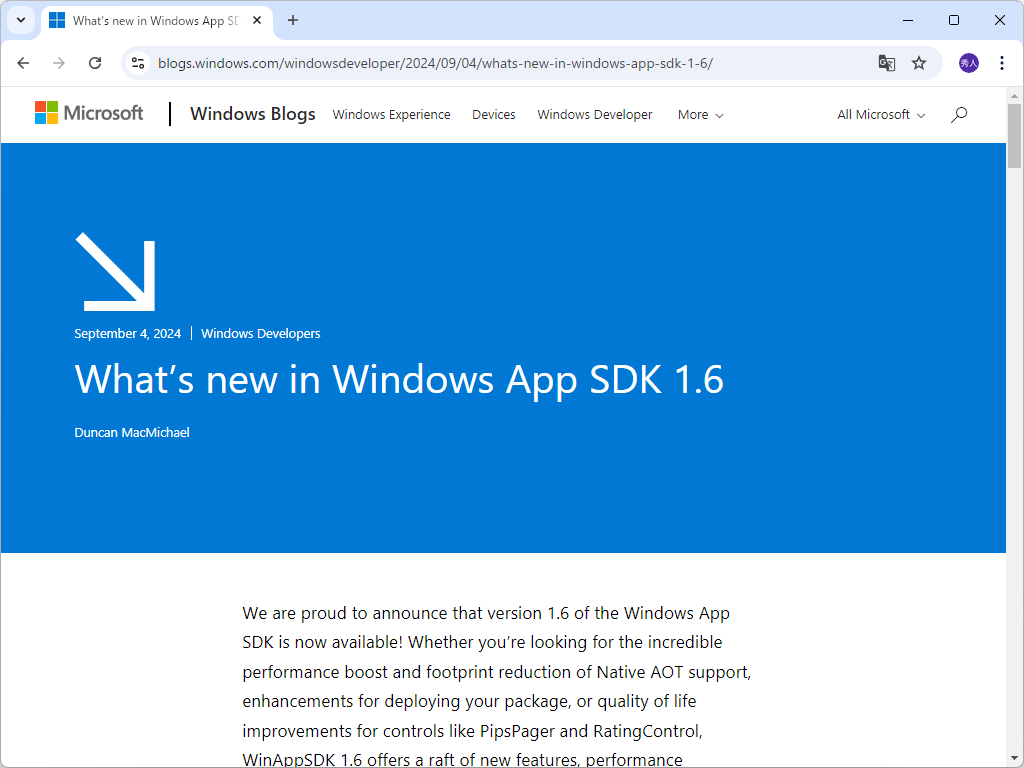Maximize the Chrome window
The width and height of the screenshot is (1024, 768).
[x=953, y=20]
